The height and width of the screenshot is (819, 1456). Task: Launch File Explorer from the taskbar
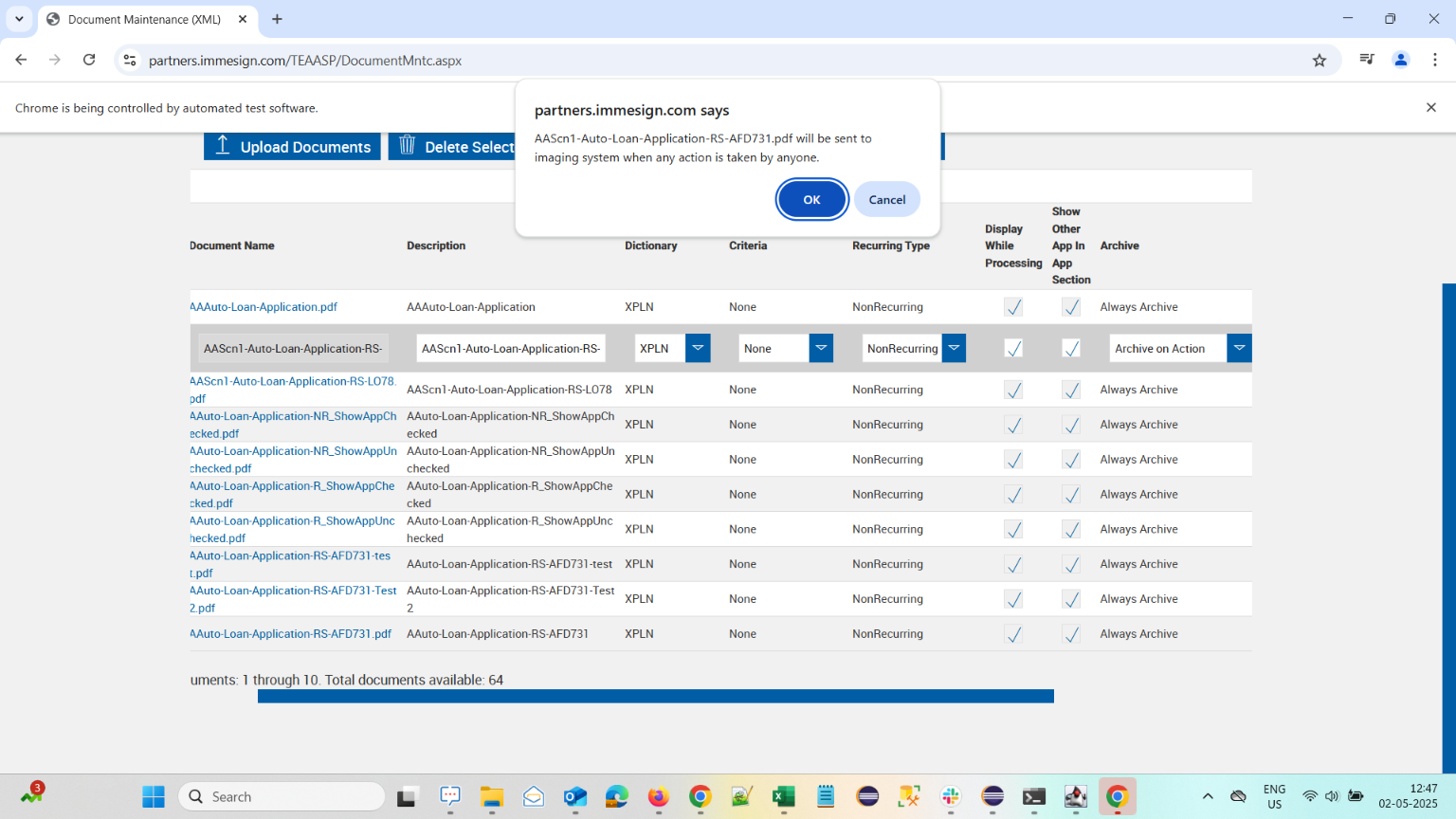[x=491, y=796]
